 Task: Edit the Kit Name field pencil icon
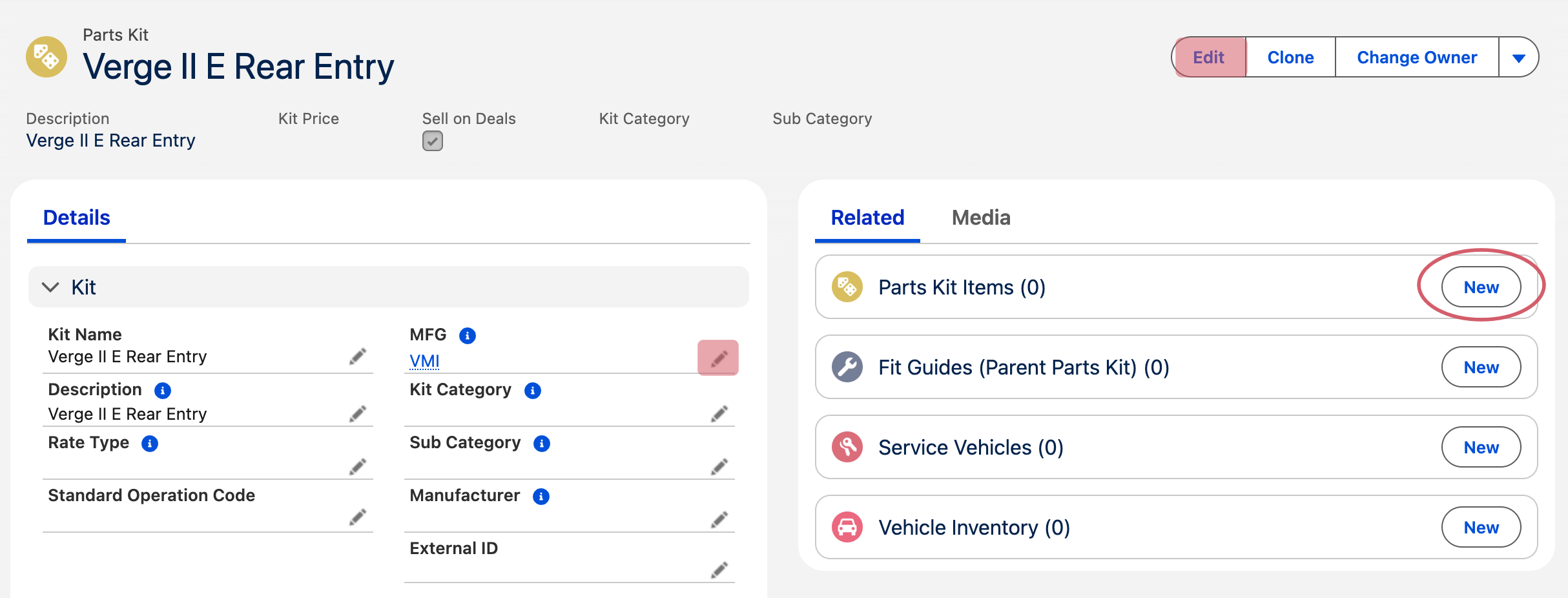pos(358,356)
